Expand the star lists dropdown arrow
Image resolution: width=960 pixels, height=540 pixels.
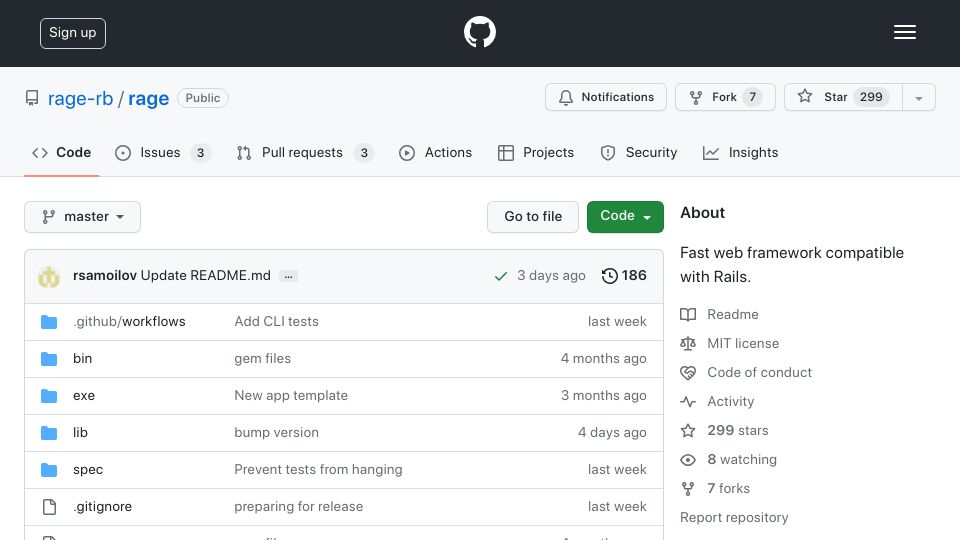[918, 97]
